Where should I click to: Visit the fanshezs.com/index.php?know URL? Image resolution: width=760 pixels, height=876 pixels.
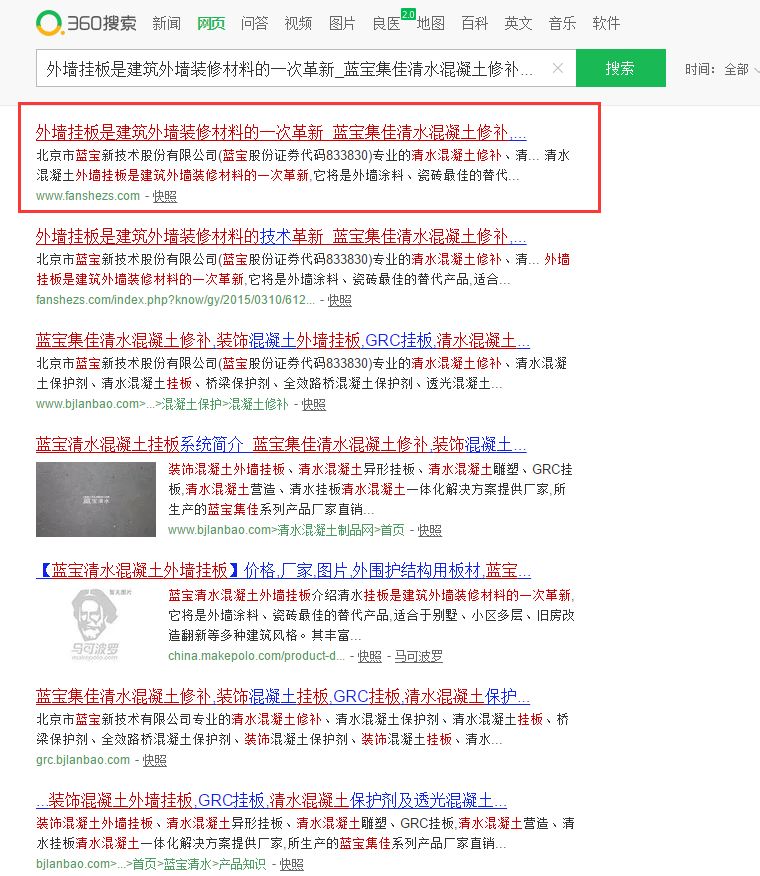175,300
